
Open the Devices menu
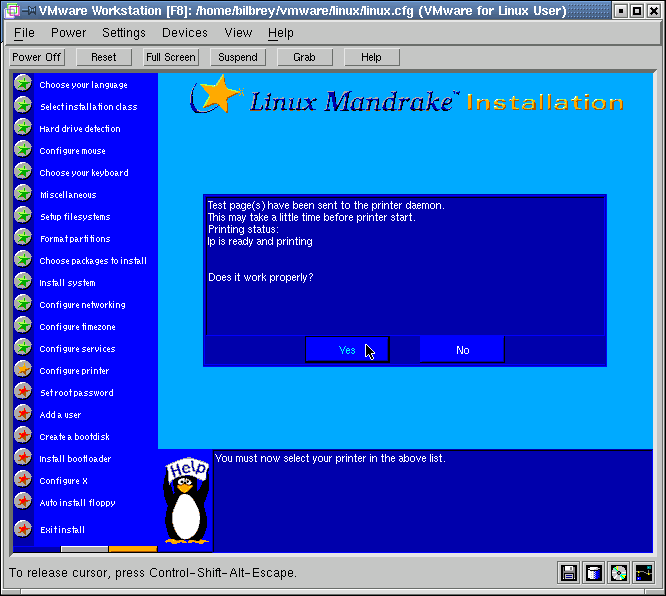point(185,33)
